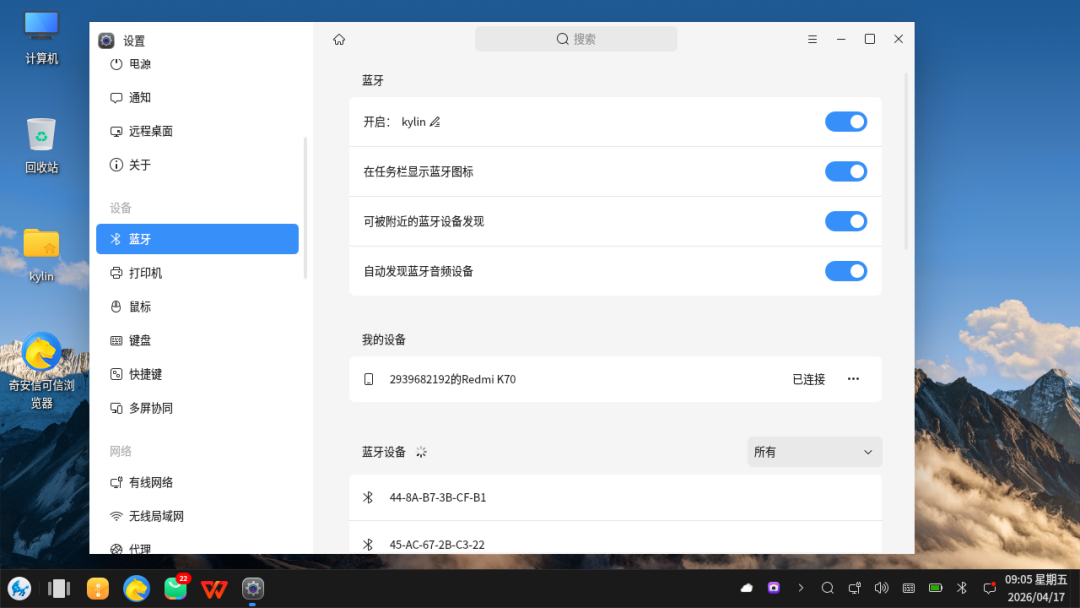This screenshot has height=608, width=1080.
Task: Open the kylin folder on desktop
Action: click(x=41, y=255)
